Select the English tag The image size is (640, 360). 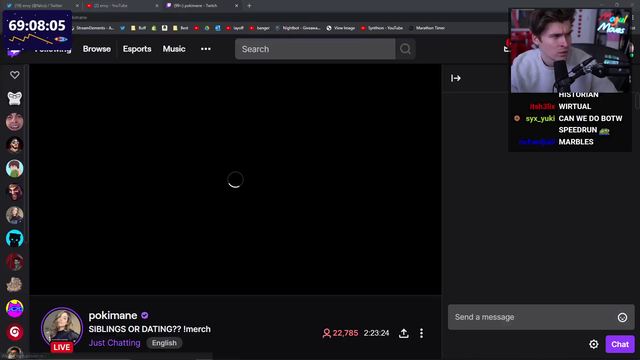(164, 343)
